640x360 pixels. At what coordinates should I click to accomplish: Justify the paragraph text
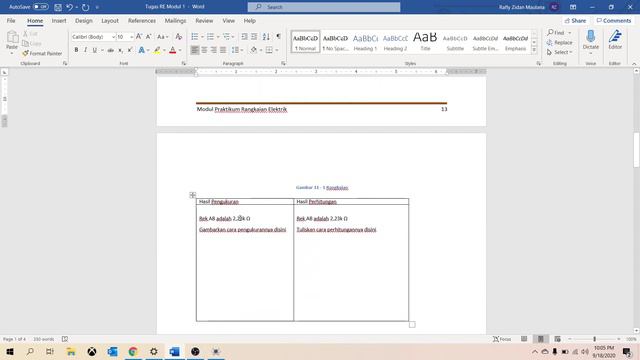point(223,50)
